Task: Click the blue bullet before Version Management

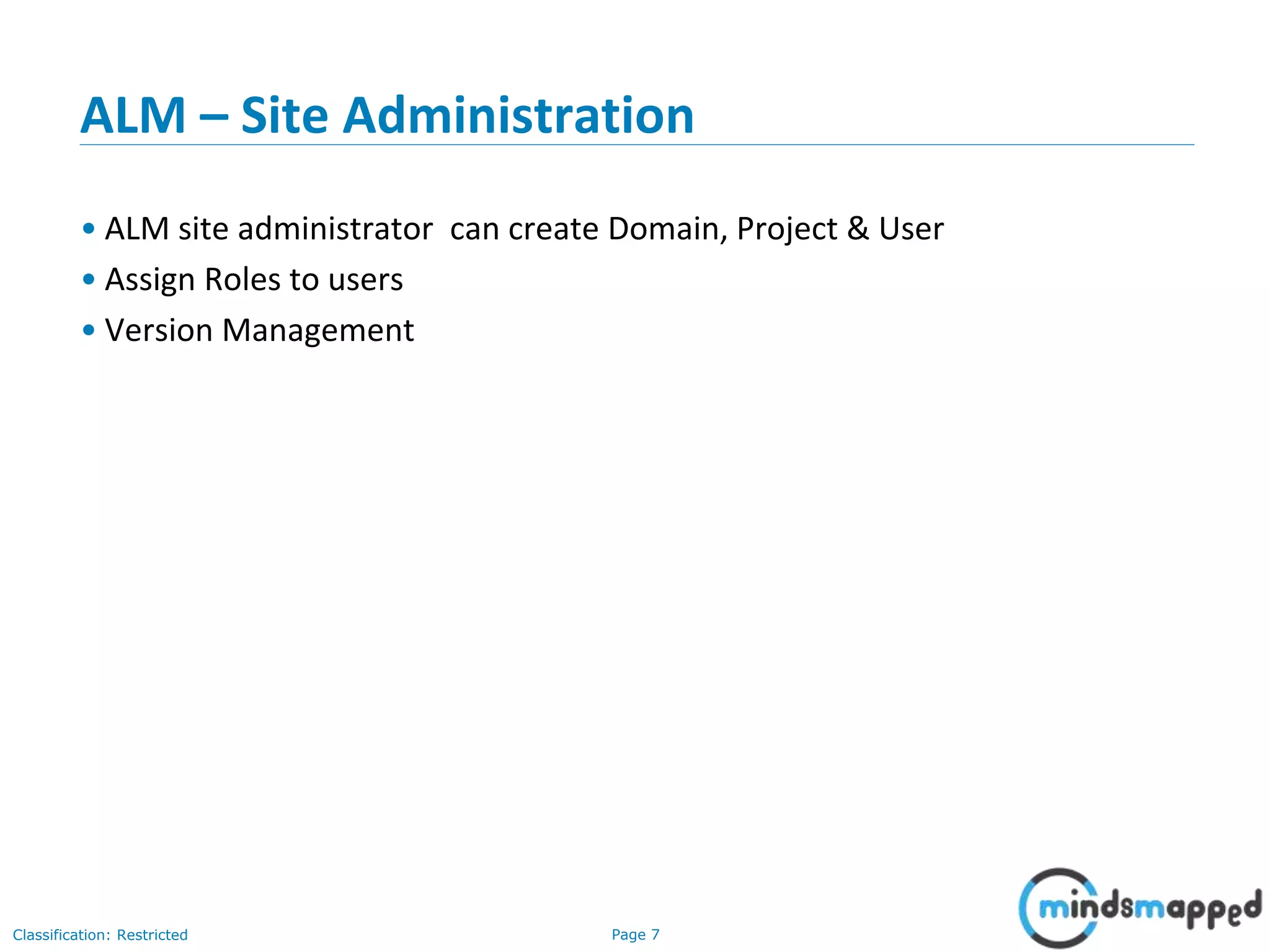Action: coord(89,330)
